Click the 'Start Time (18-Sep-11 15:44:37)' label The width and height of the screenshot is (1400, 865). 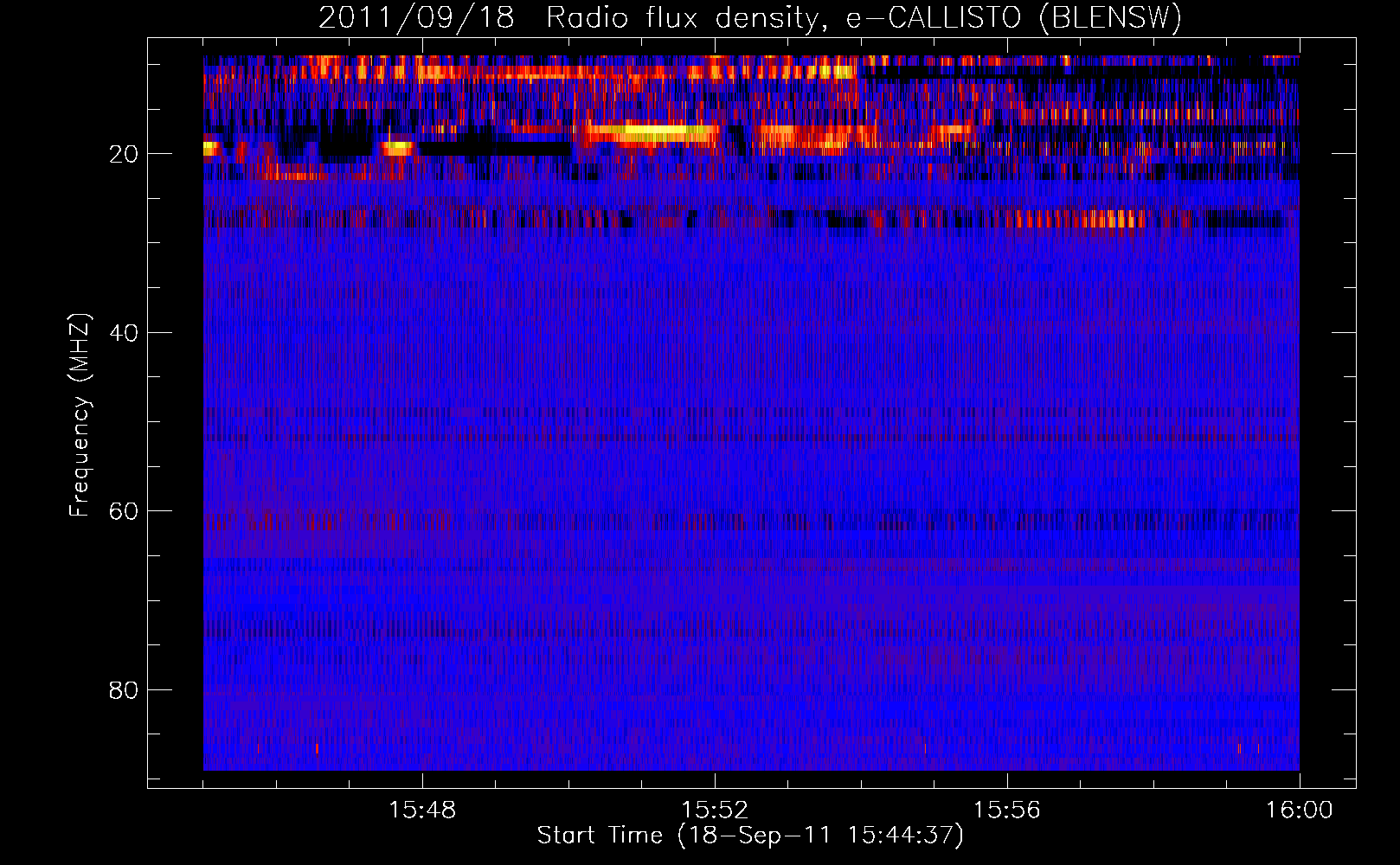click(750, 836)
